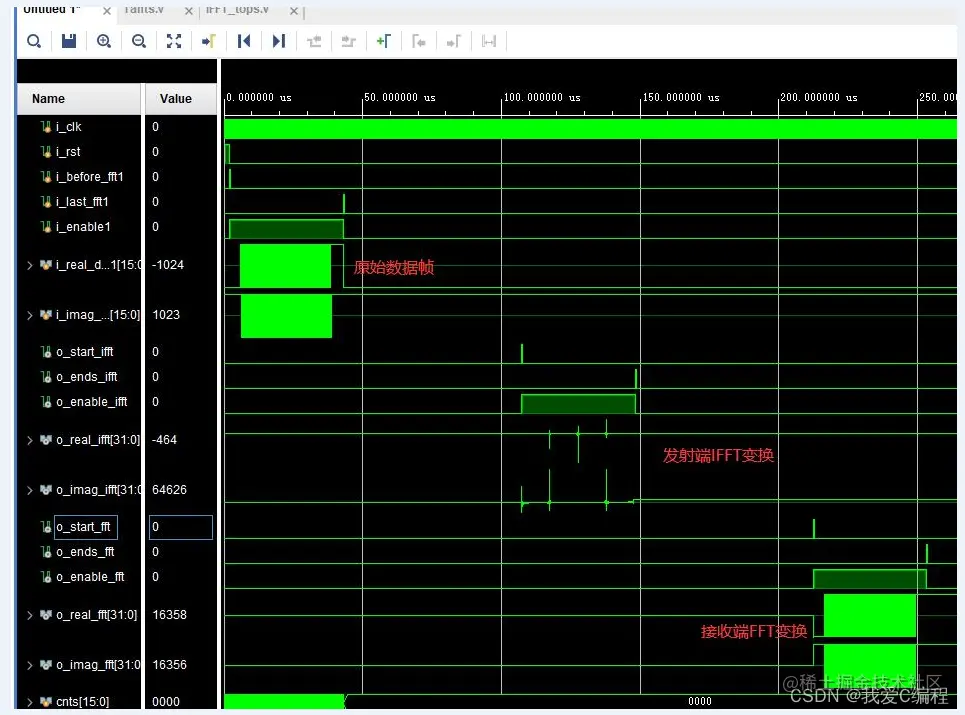Expand the o_real_fft[31:0] bus
965x715 pixels.
[x=30, y=615]
